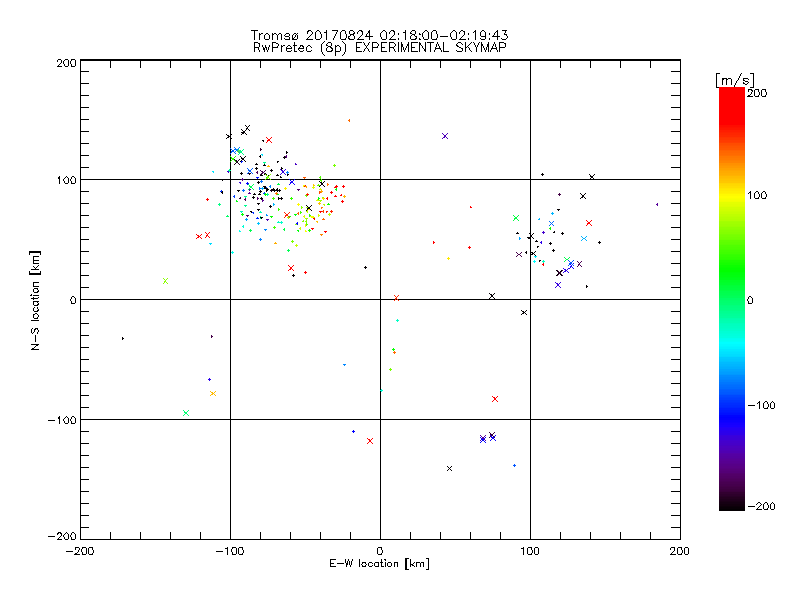
Task: Click the E-W axis tick label '200'
Action: (680, 551)
